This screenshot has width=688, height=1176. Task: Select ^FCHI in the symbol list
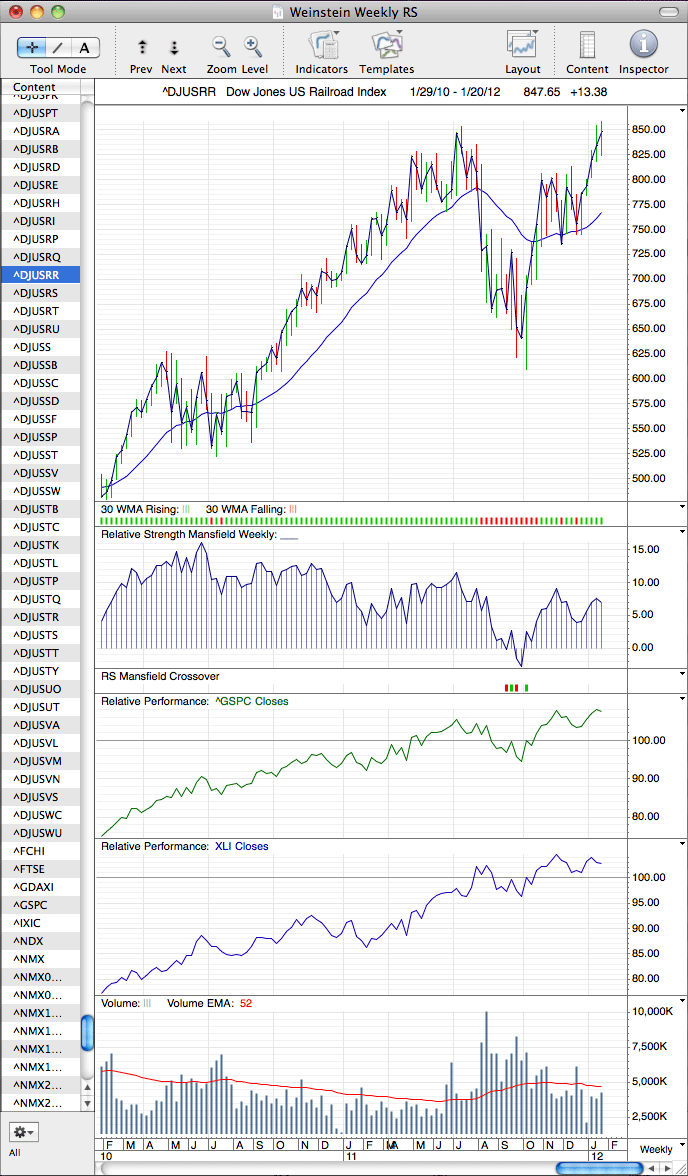[x=41, y=850]
